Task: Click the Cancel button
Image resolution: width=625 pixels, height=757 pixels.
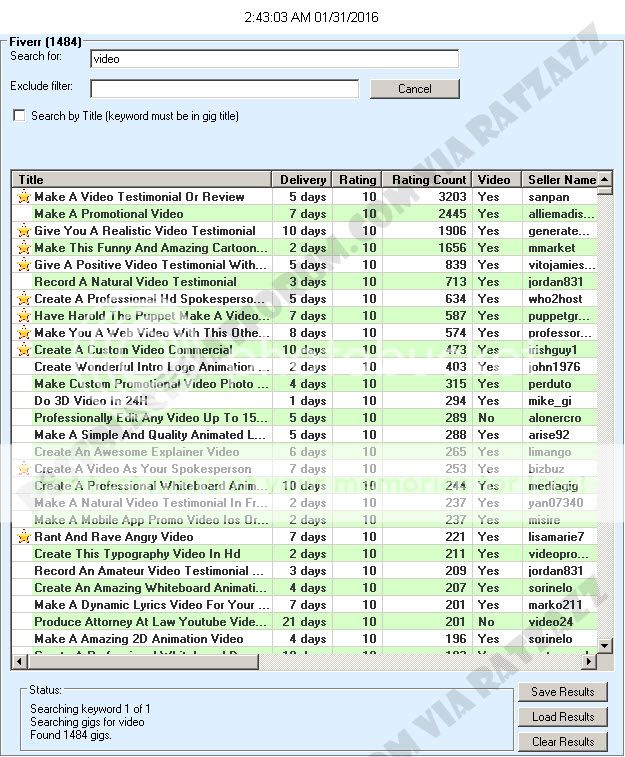Action: point(415,89)
